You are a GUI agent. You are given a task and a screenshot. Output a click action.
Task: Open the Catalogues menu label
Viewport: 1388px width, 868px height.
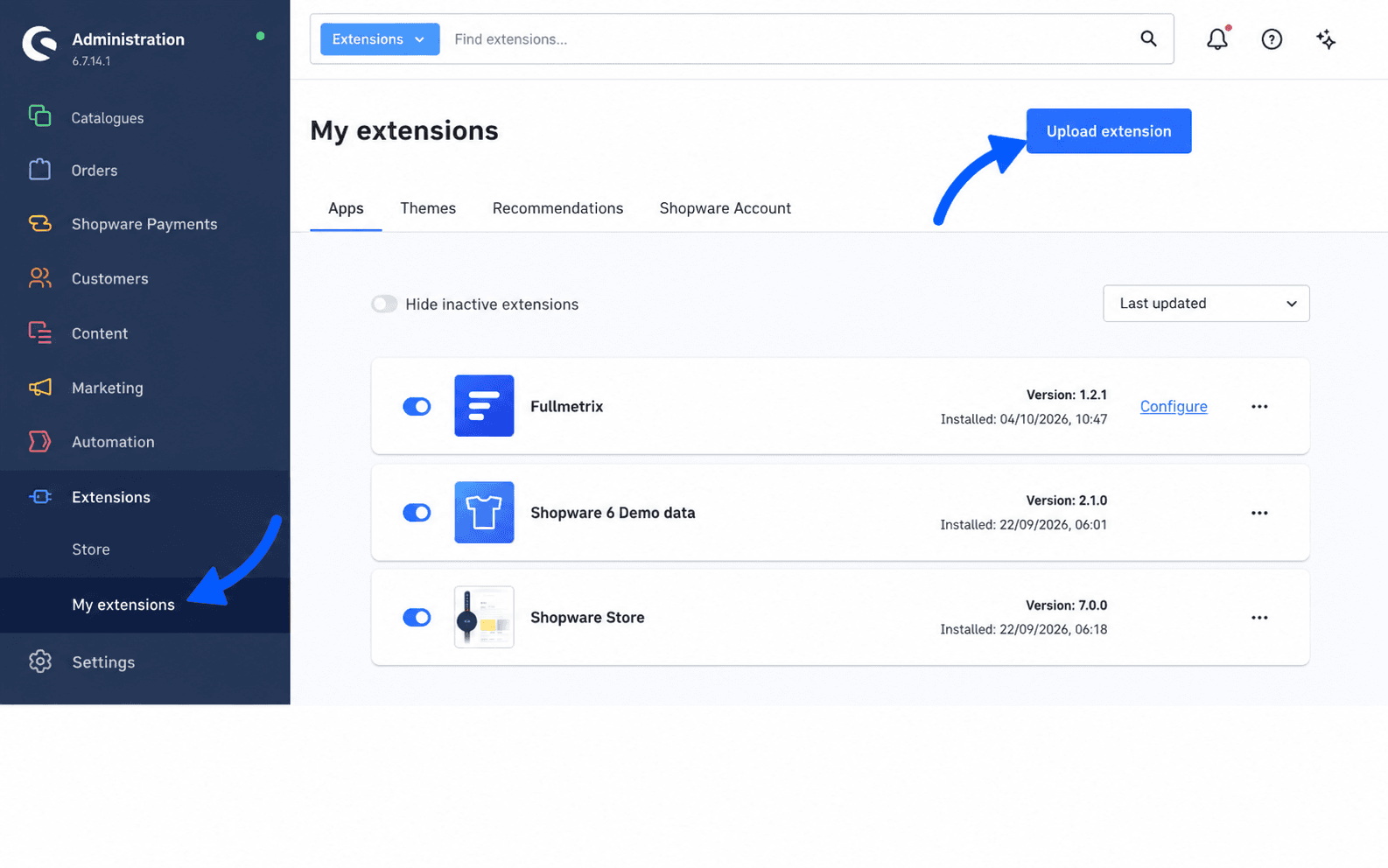pyautogui.click(x=108, y=118)
